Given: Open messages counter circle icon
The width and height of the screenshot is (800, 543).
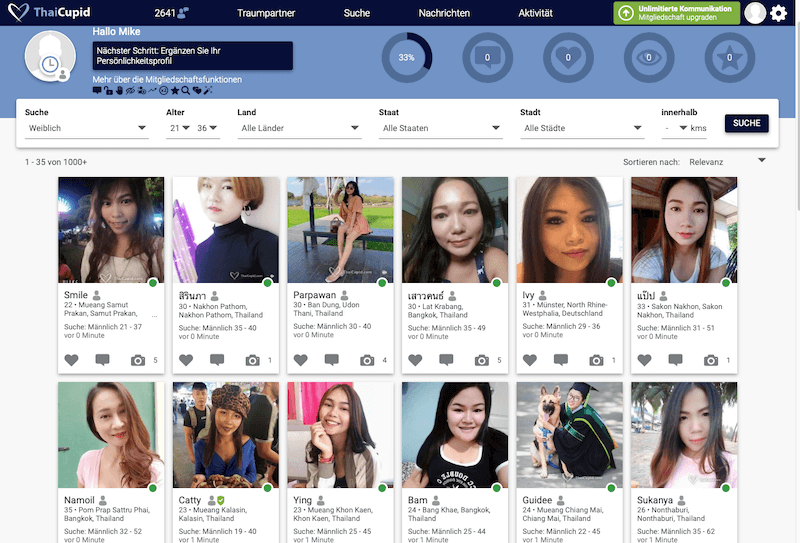Looking at the screenshot, I should tap(487, 57).
